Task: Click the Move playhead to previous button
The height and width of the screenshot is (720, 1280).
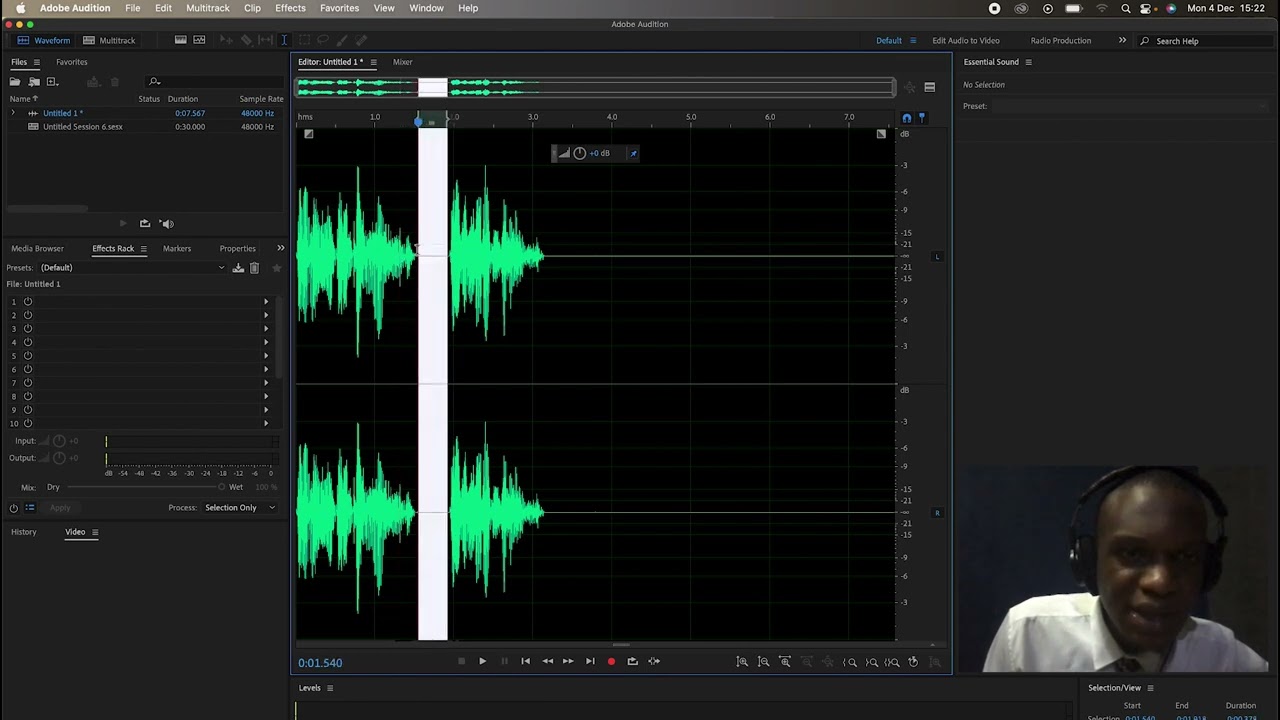Action: click(x=525, y=661)
